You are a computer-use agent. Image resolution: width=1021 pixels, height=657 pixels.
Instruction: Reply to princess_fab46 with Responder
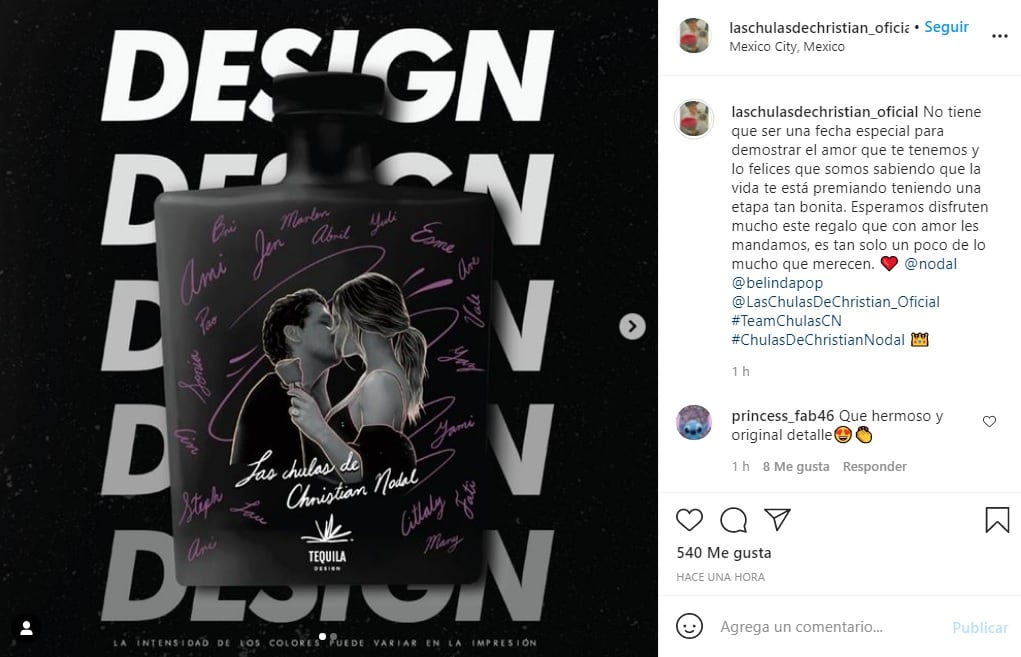pyautogui.click(x=874, y=466)
